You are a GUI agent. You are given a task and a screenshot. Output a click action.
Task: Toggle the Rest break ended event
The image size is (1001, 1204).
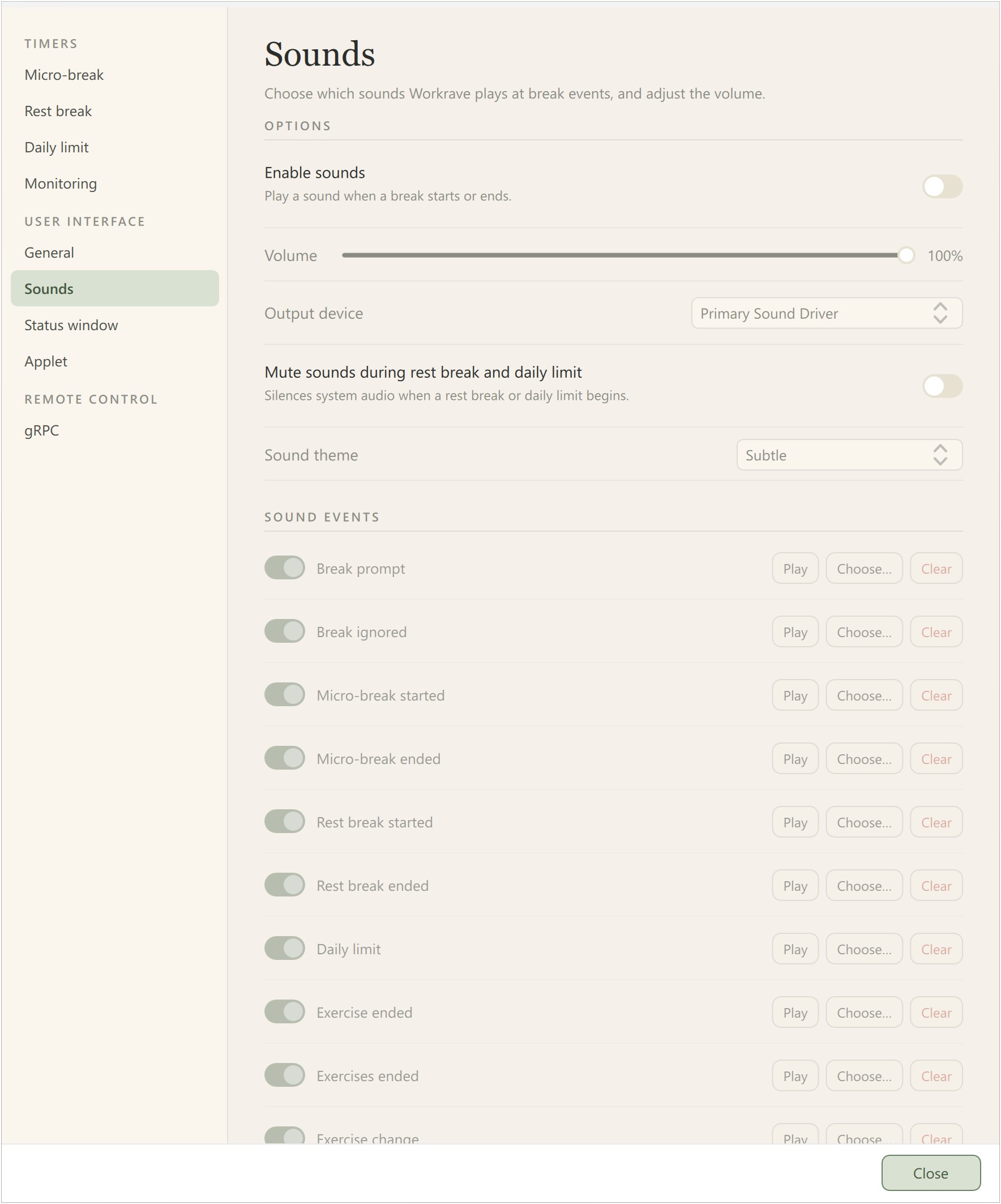(x=284, y=885)
